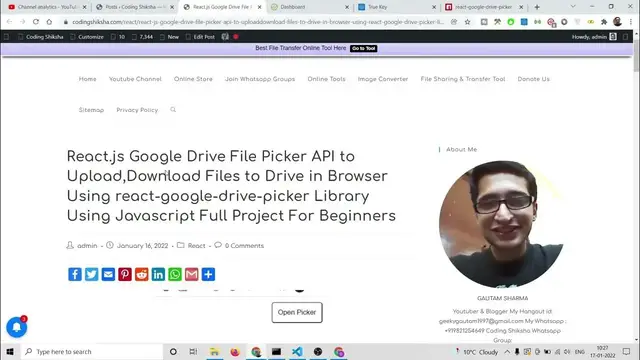This screenshot has width=640, height=360.
Task: Open more share options plus icon
Action: [x=208, y=274]
